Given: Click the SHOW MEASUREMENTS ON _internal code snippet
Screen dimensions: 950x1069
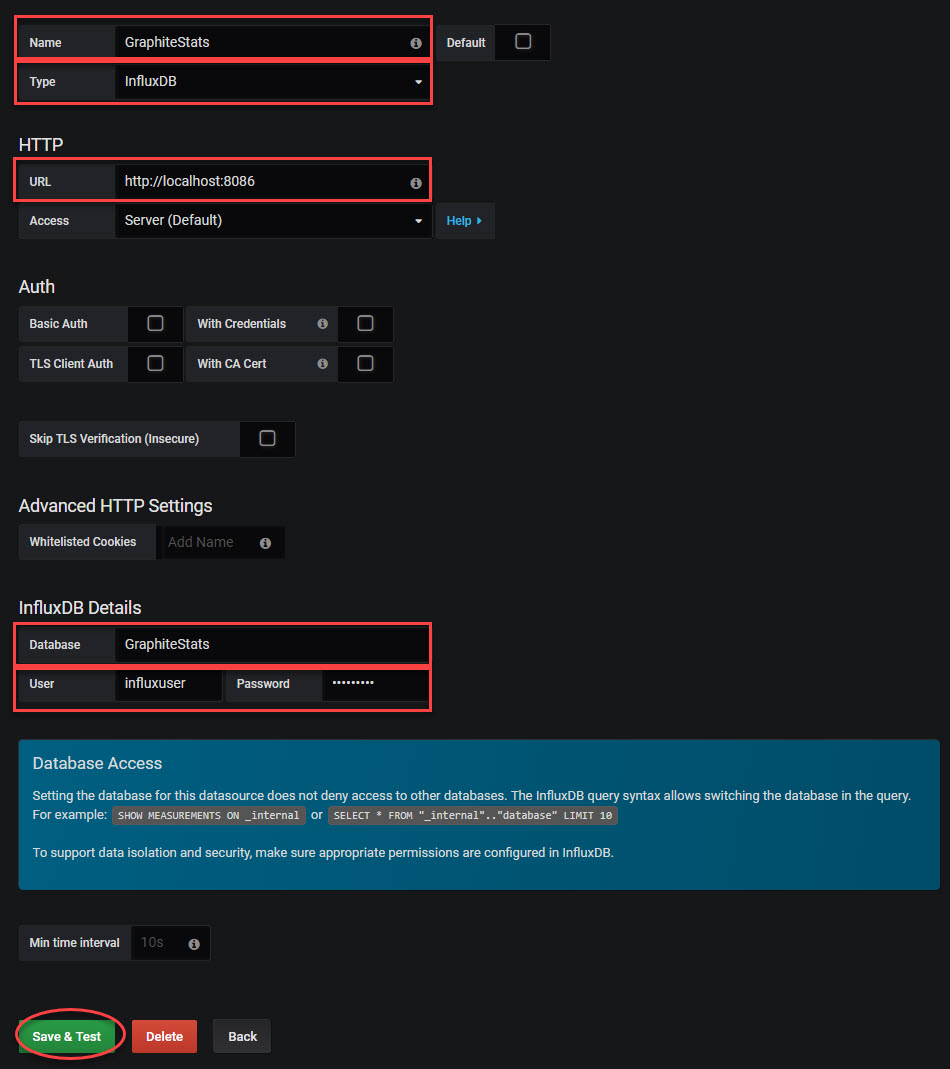Looking at the screenshot, I should tap(209, 815).
